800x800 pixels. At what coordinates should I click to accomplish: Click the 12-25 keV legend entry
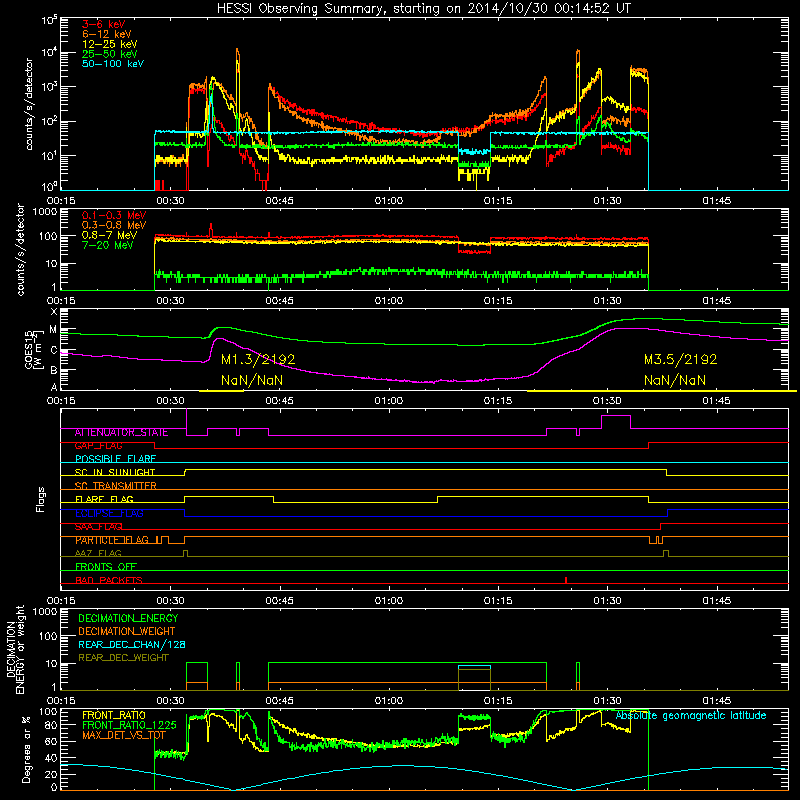pos(110,44)
